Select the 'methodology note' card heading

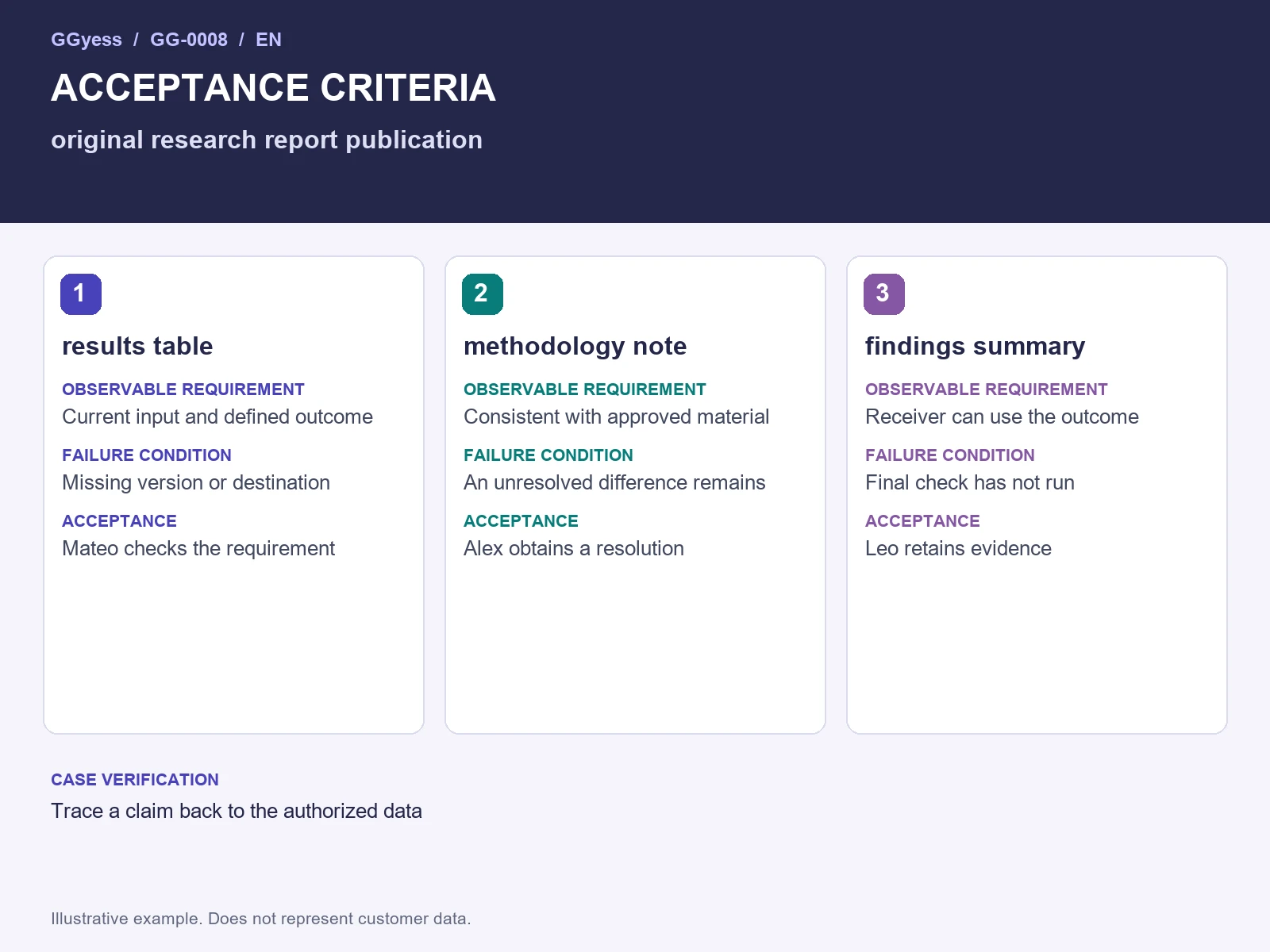click(x=575, y=346)
